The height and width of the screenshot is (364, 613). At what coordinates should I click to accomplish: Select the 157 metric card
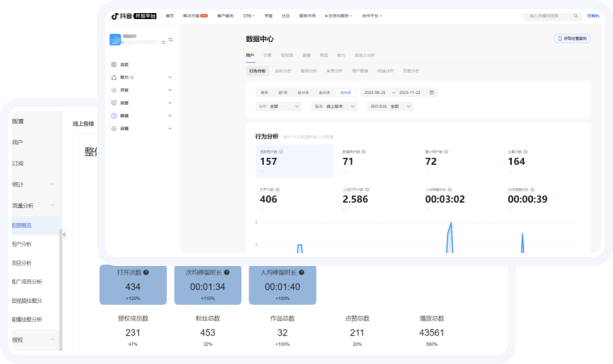click(x=294, y=161)
